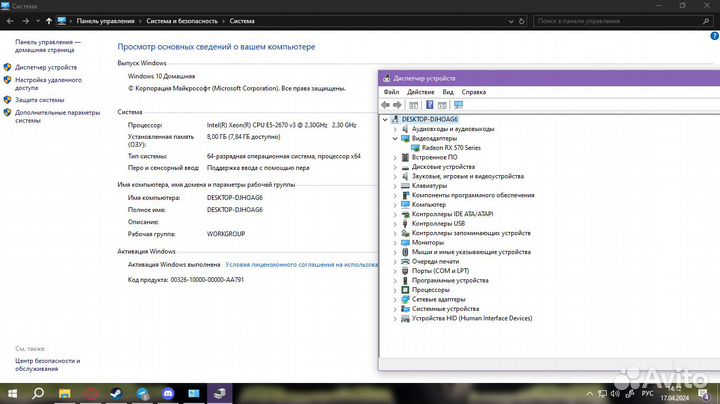This screenshot has width=720, height=404.
Task: Select the Компьютер tree node
Action: tap(428, 205)
